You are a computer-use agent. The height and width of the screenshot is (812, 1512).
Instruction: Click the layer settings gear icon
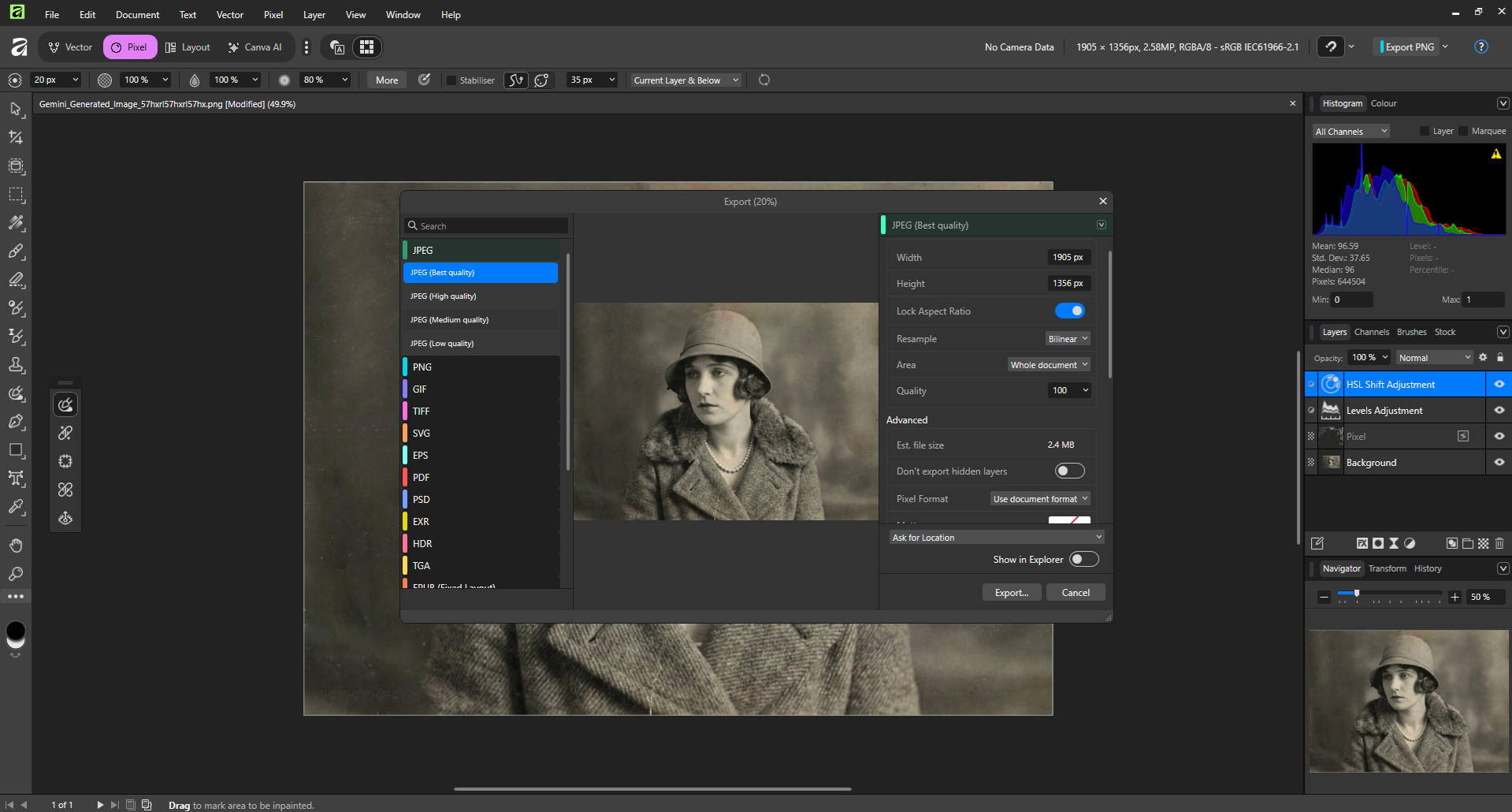pyautogui.click(x=1483, y=357)
